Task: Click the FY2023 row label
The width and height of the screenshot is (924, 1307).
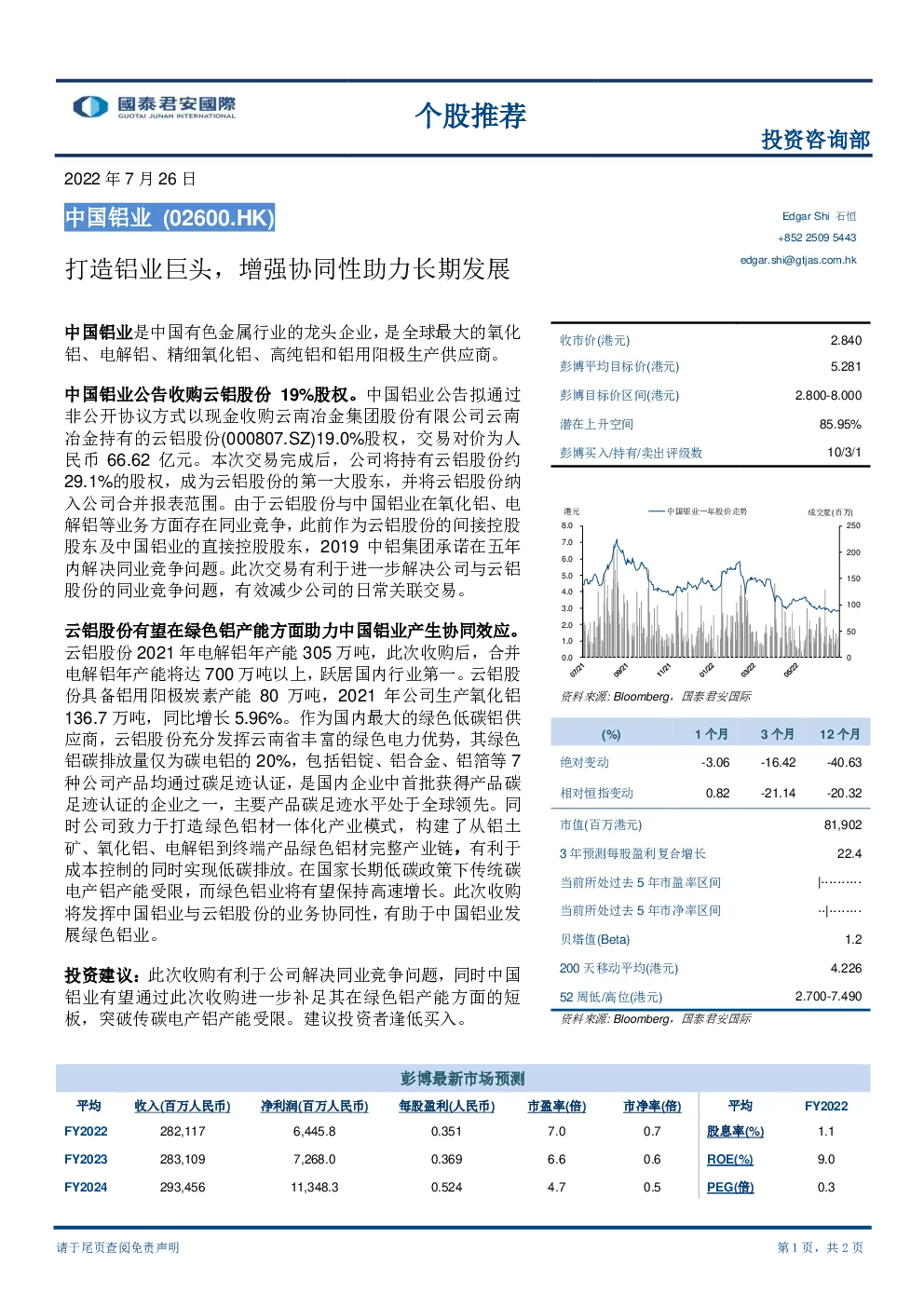Action: point(86,1160)
